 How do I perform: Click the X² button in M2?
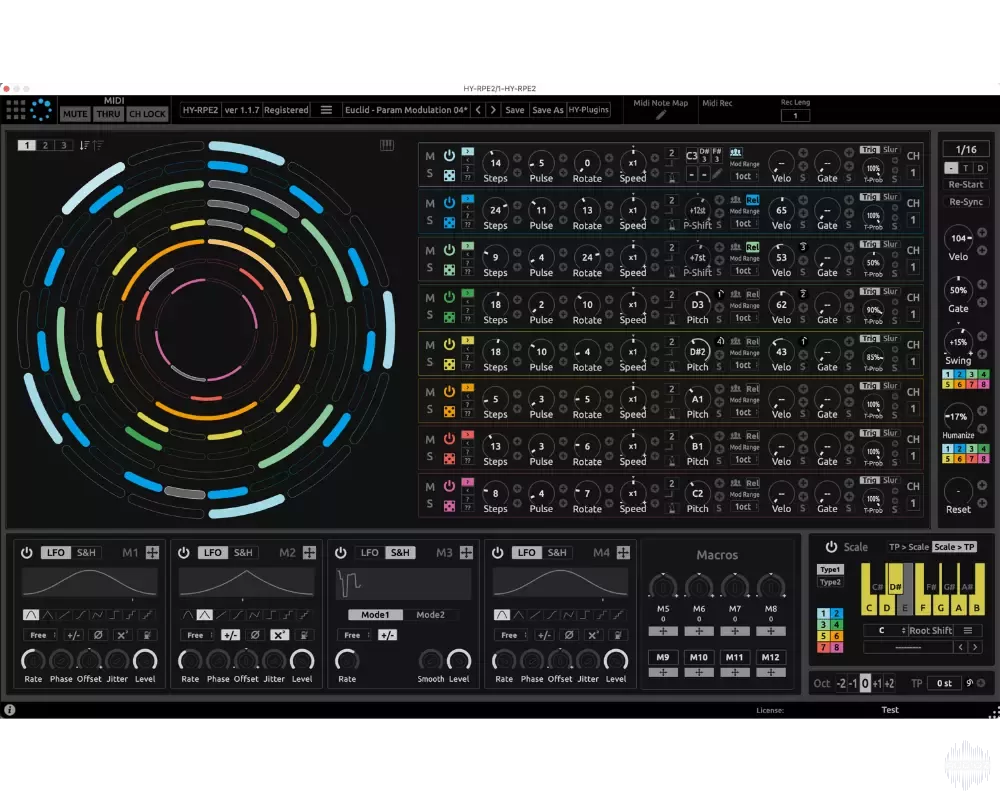tap(279, 635)
